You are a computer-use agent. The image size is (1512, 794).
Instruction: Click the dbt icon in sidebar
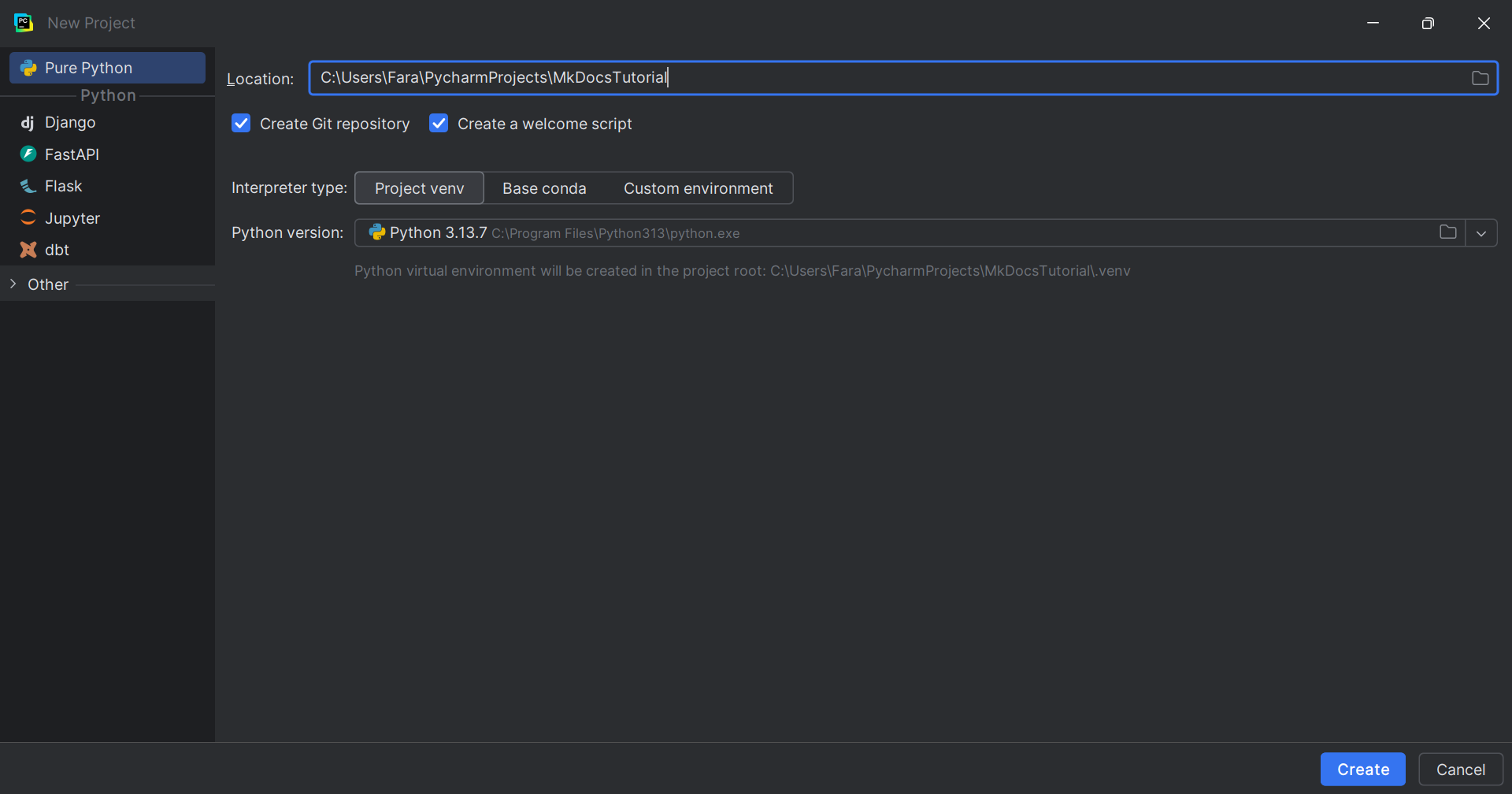pos(28,250)
